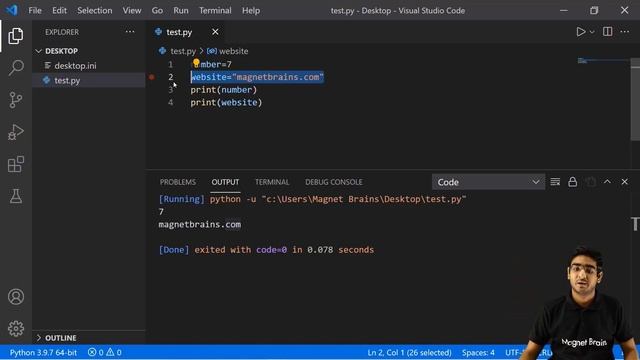
Task: Open the Source Control view
Action: [x=16, y=100]
